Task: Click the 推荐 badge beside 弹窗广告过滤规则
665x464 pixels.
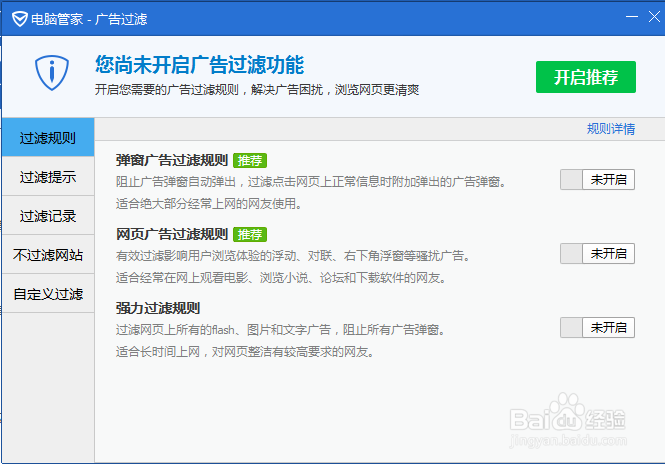Action: [x=250, y=160]
